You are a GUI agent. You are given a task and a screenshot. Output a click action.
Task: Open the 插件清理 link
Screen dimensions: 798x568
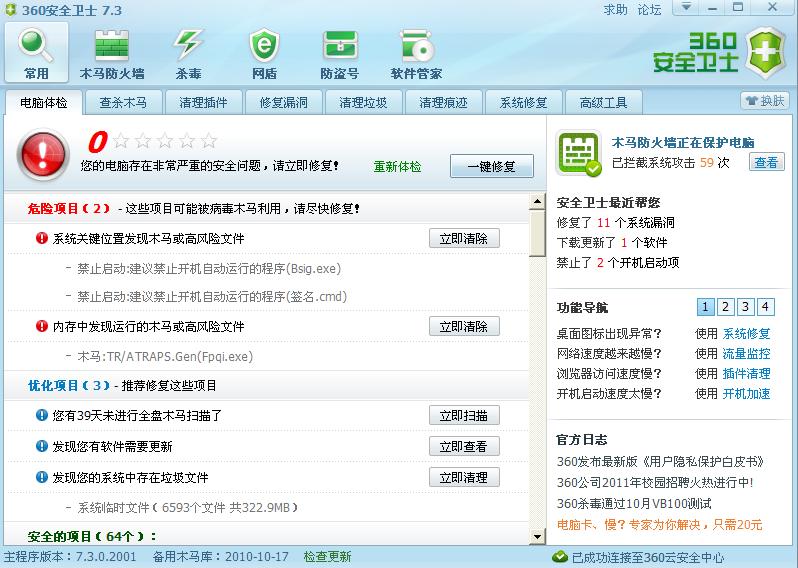tap(746, 373)
